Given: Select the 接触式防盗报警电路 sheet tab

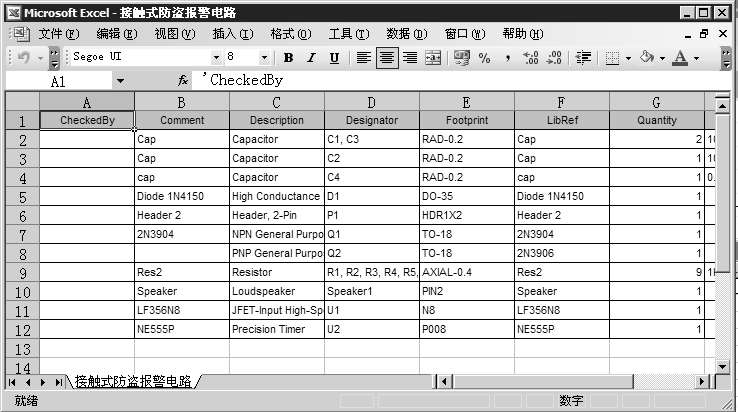Looking at the screenshot, I should point(133,381).
